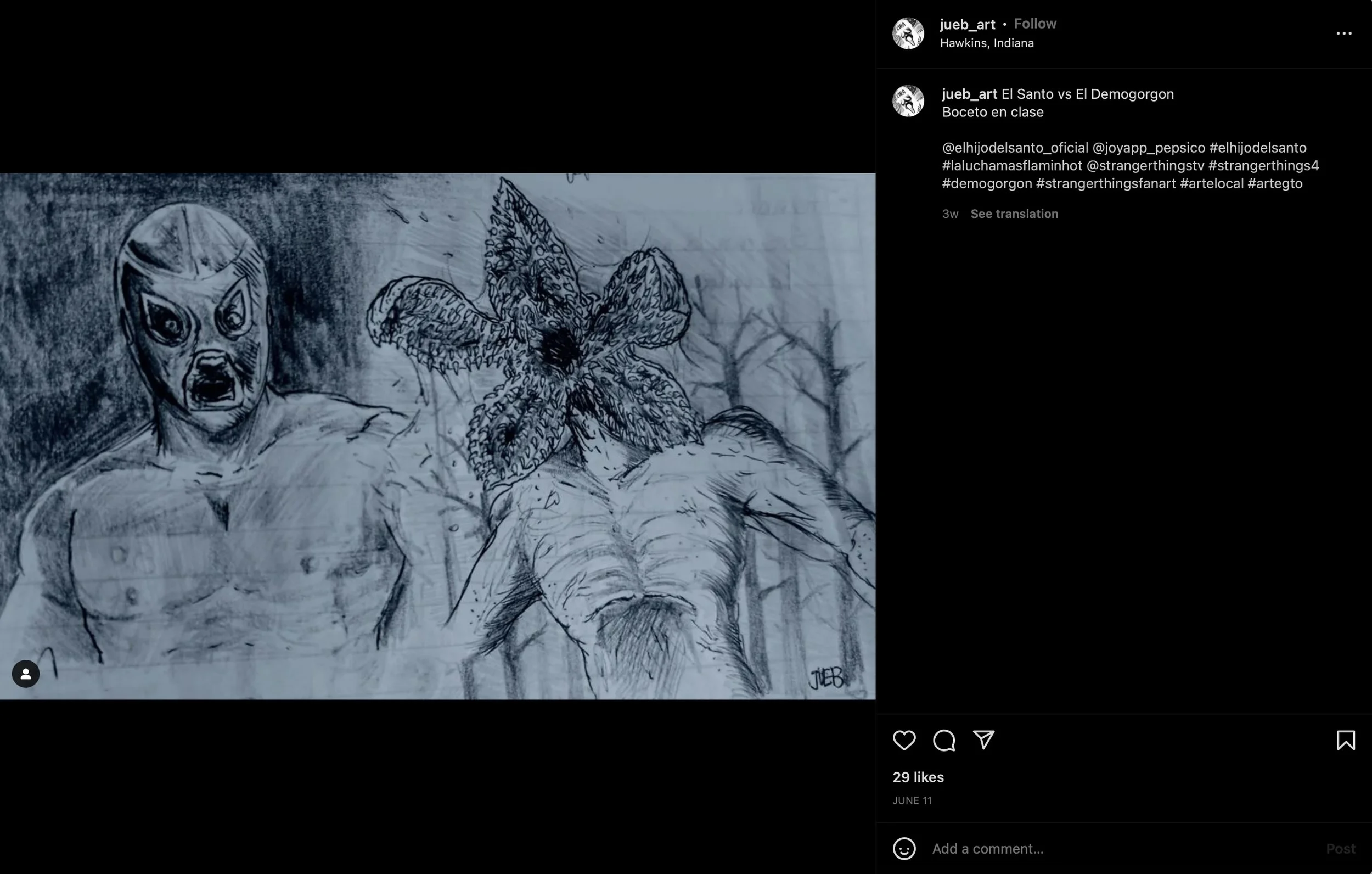This screenshot has height=874, width=1372.
Task: Open the comment bubble icon
Action: [943, 740]
